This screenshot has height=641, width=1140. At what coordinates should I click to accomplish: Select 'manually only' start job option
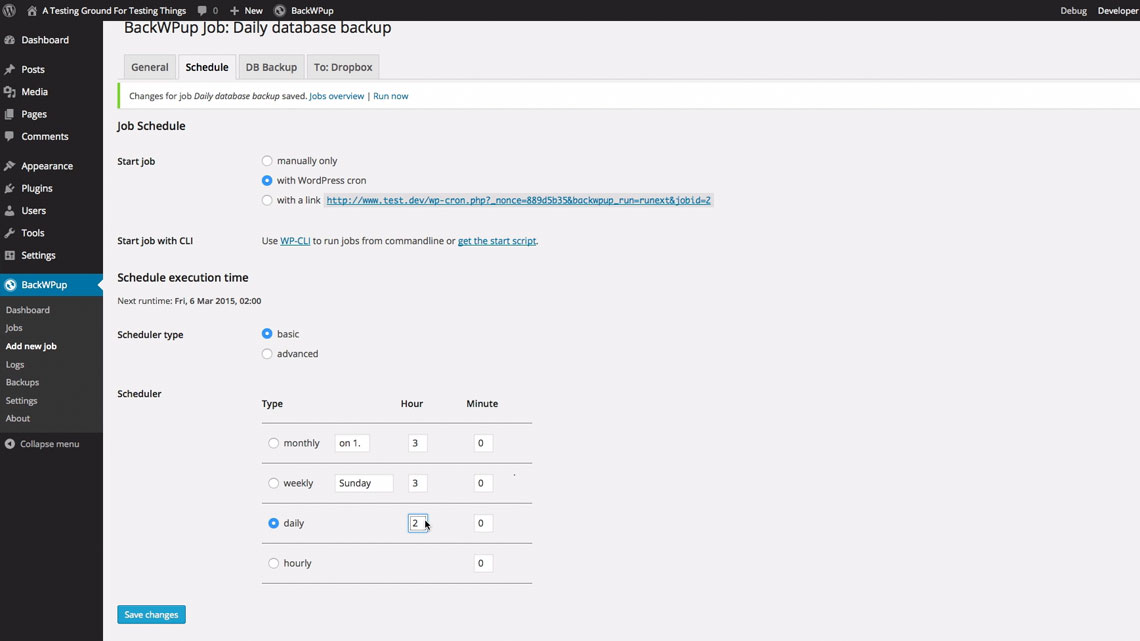click(x=267, y=161)
